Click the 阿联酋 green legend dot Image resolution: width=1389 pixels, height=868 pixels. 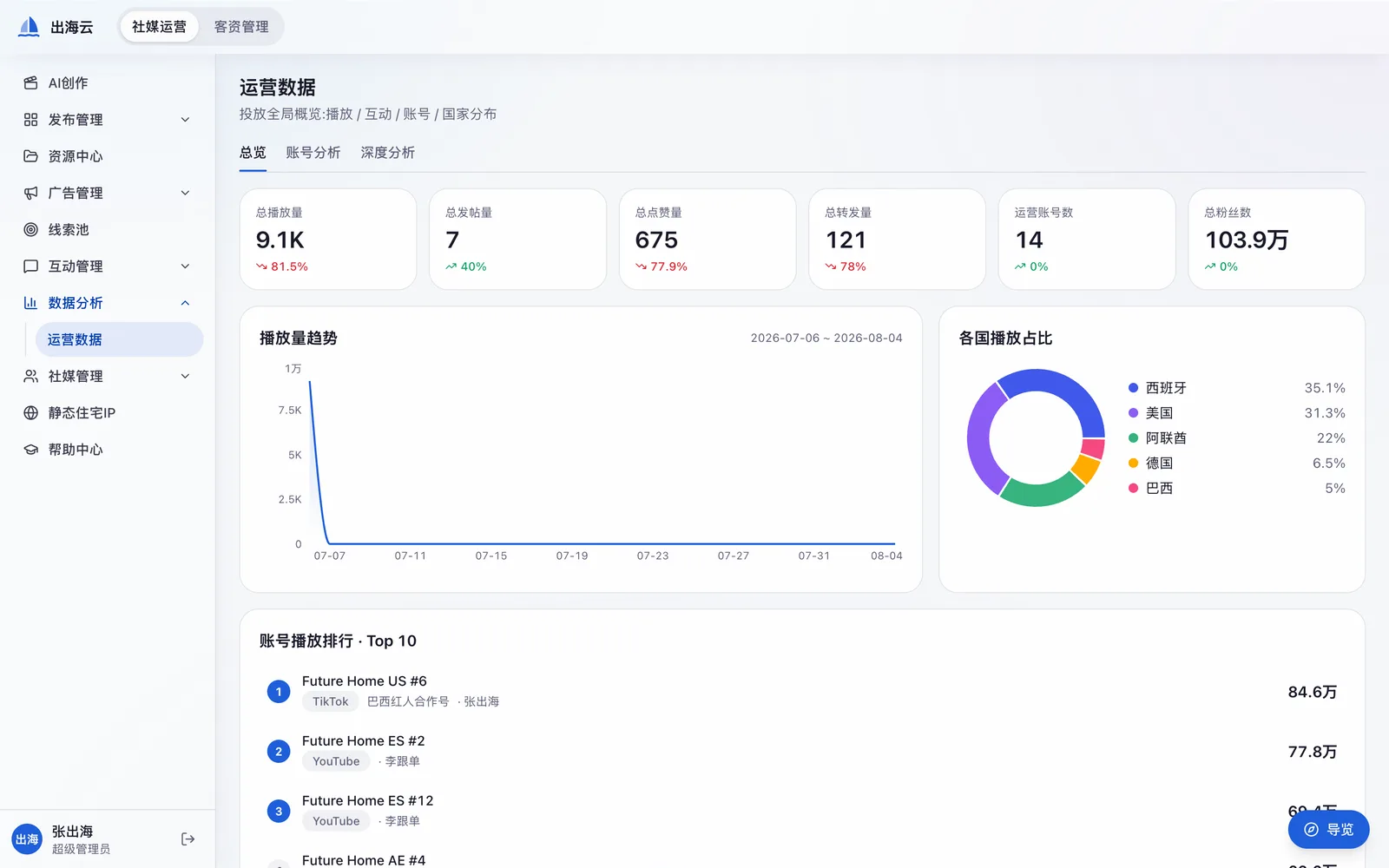pos(1133,438)
